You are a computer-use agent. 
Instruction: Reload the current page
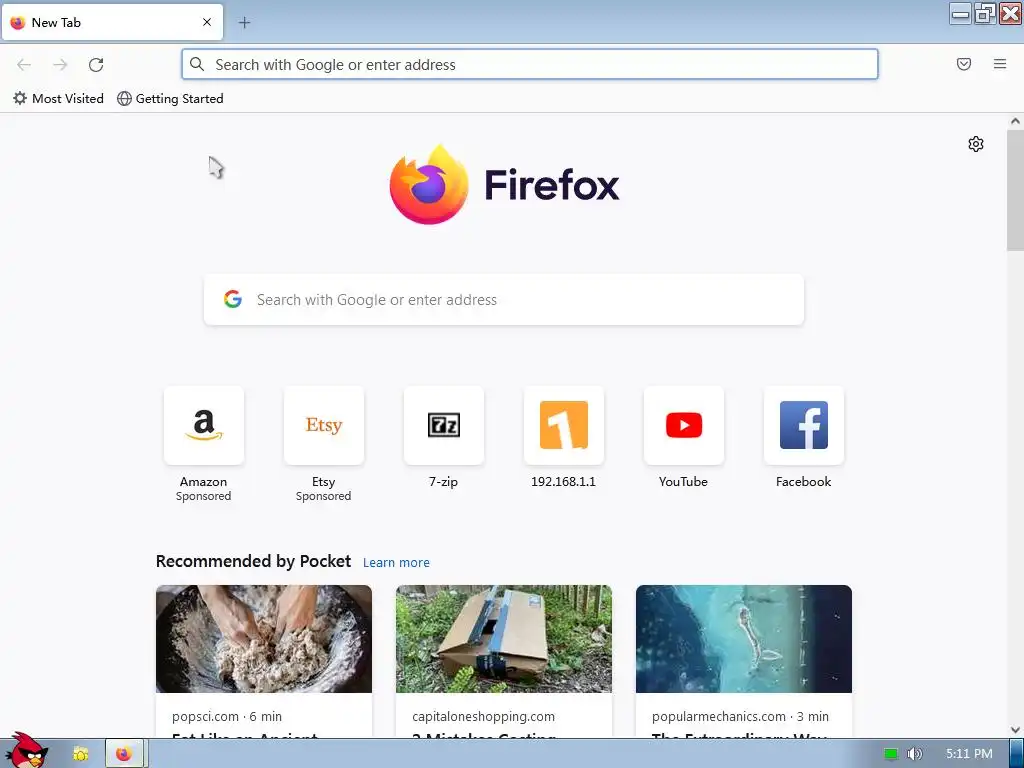[x=96, y=65]
